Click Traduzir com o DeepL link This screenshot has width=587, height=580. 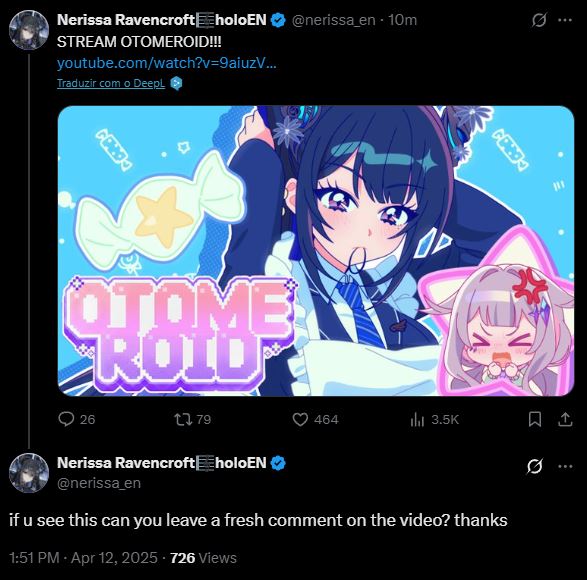click(111, 83)
